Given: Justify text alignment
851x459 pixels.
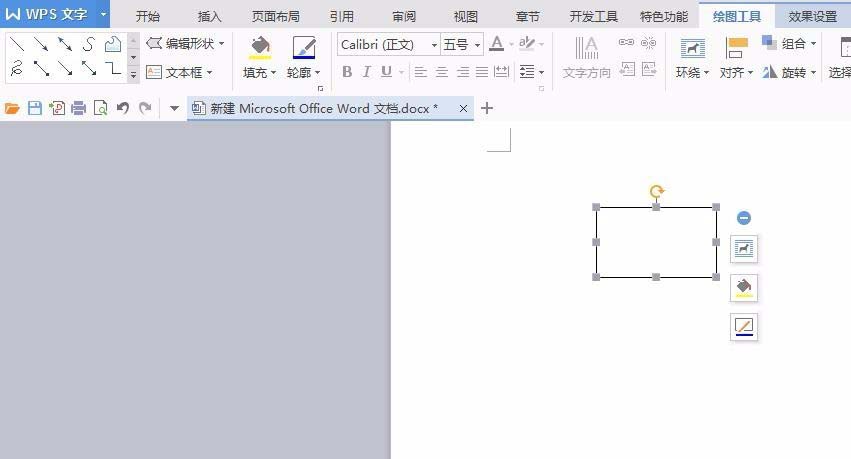Looking at the screenshot, I should 482,72.
